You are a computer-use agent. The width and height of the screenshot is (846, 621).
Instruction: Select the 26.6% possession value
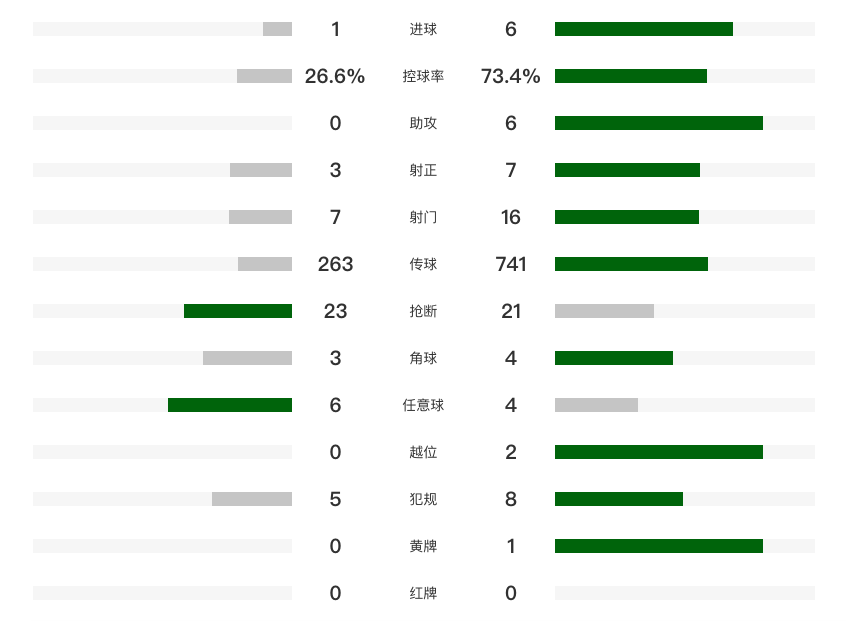(335, 76)
